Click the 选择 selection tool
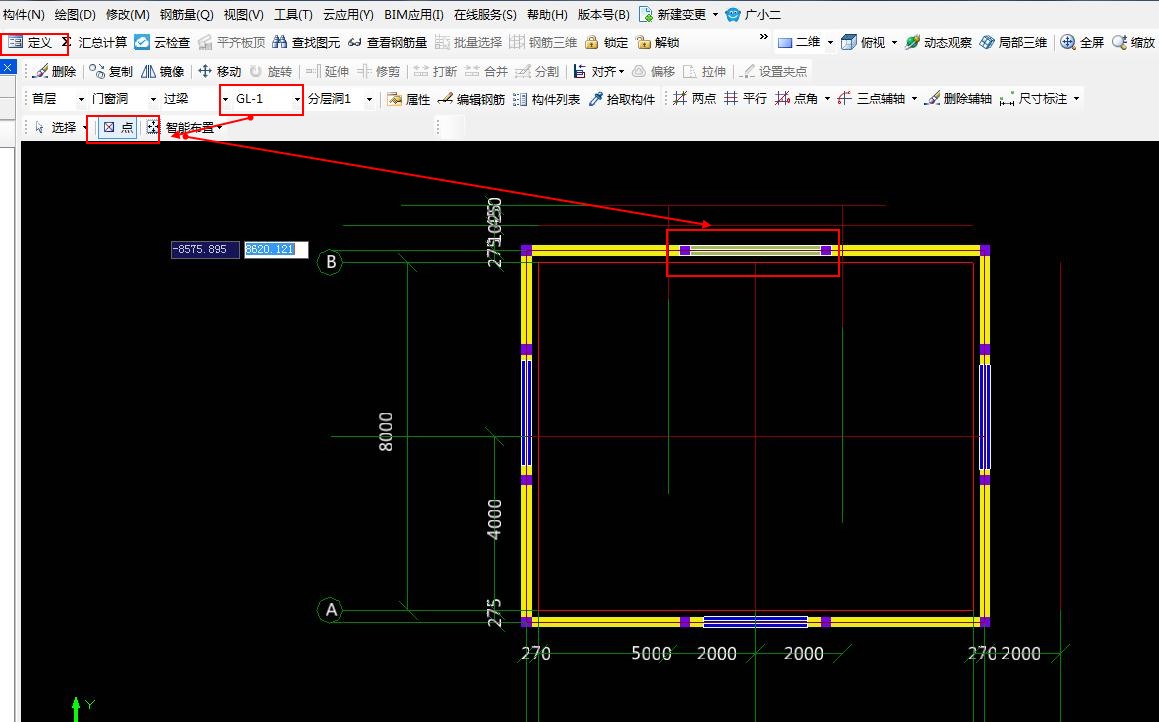Image resolution: width=1159 pixels, height=722 pixels. pos(55,128)
